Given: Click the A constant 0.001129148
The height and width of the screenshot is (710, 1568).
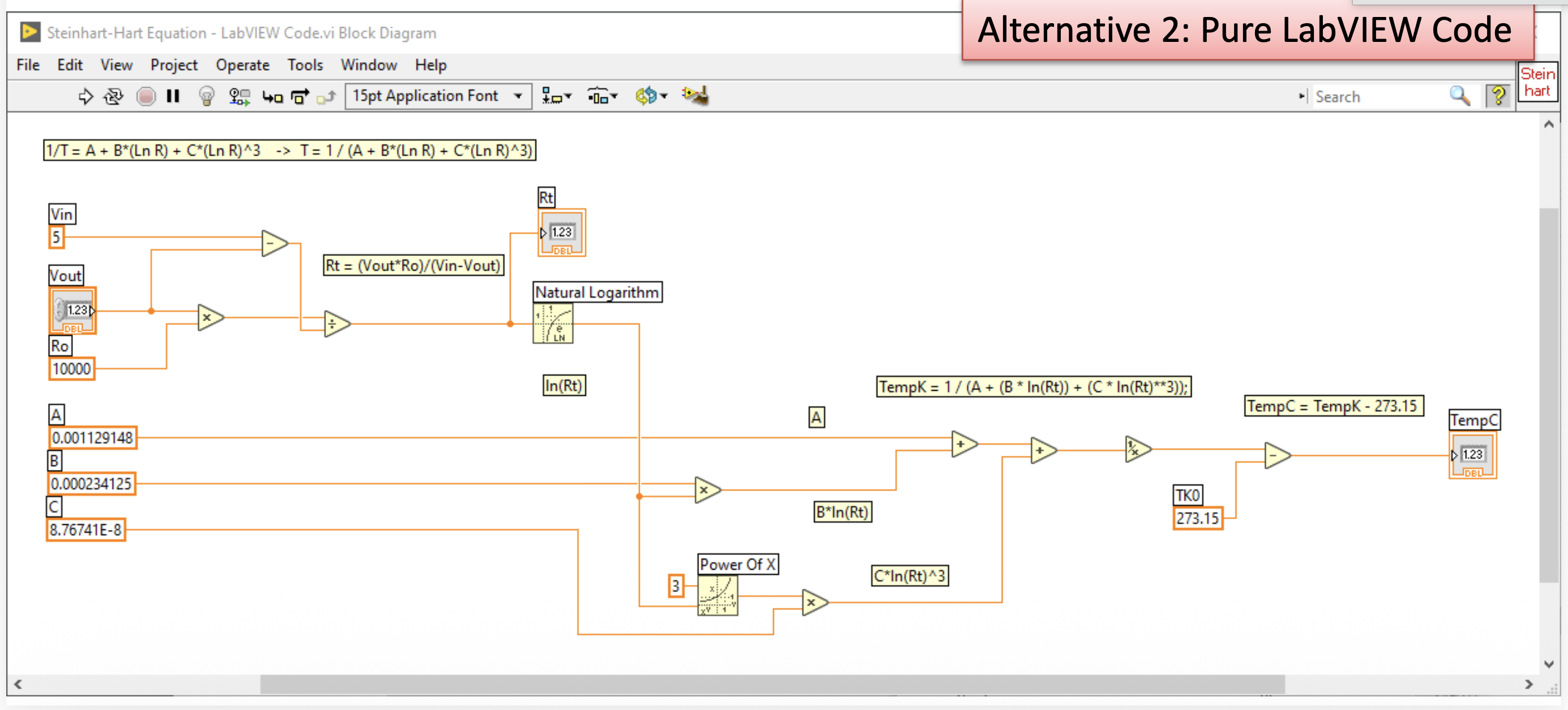Looking at the screenshot, I should [x=92, y=437].
